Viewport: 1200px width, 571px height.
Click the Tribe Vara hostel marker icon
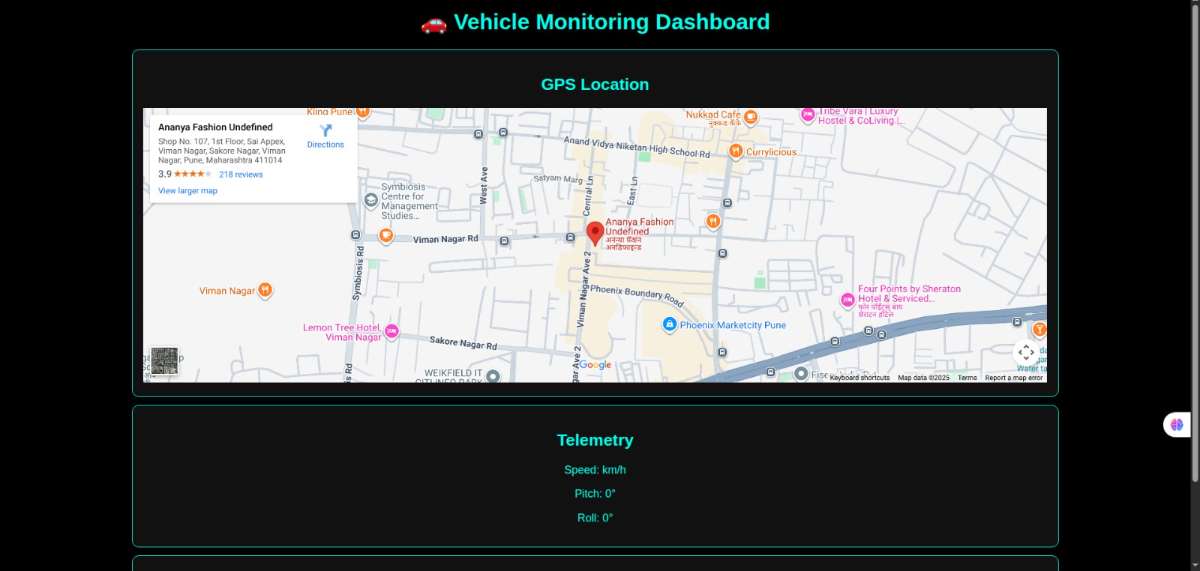tap(807, 116)
